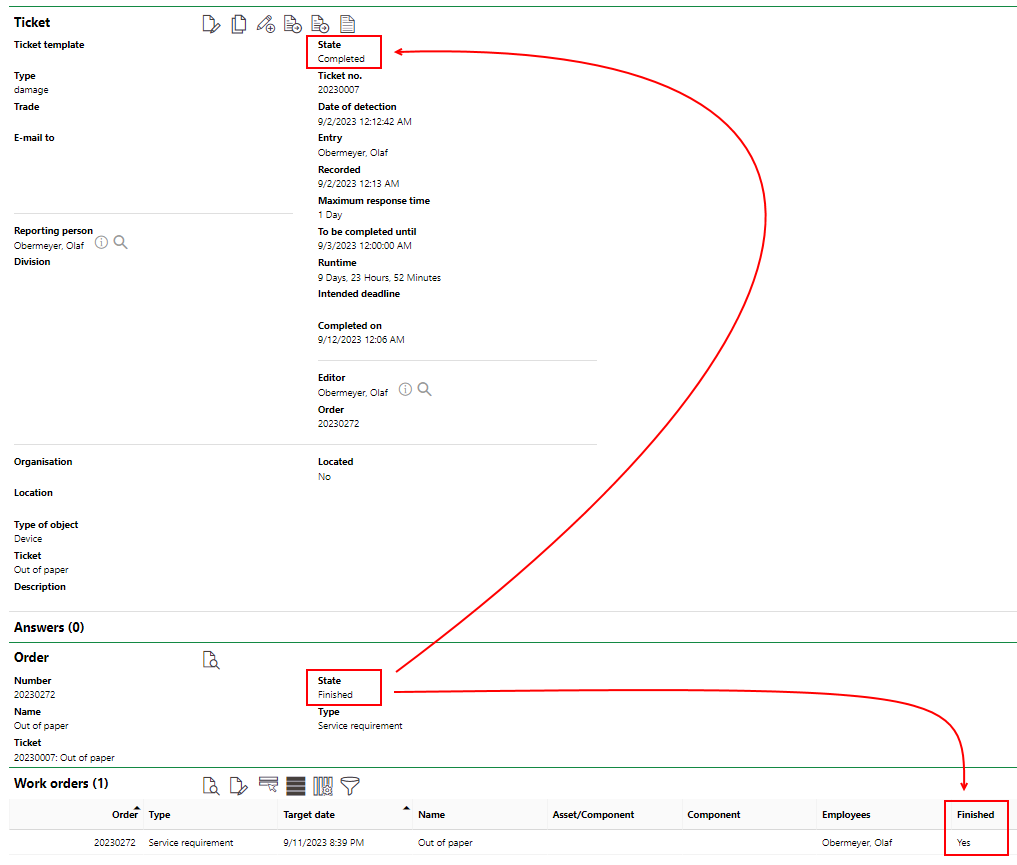Filter work orders with the funnel icon
This screenshot has width=1017, height=865.
[349, 786]
